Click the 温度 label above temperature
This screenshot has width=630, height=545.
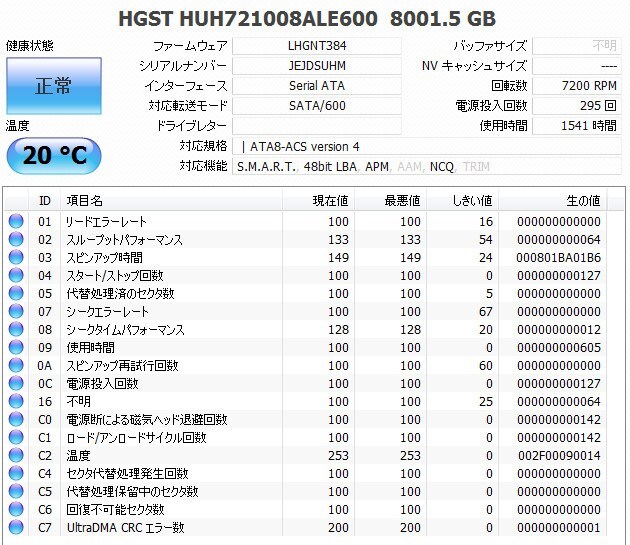[17, 126]
